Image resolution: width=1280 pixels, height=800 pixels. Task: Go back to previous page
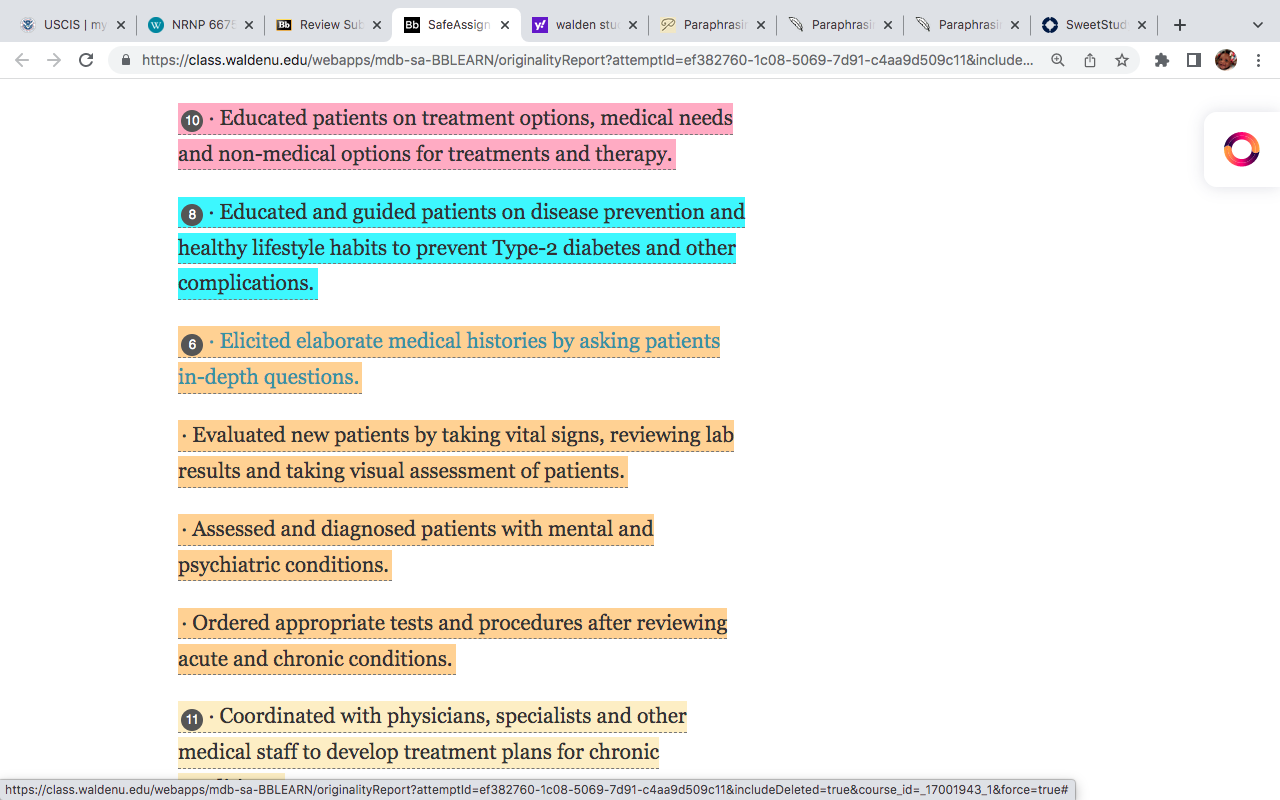[x=22, y=60]
